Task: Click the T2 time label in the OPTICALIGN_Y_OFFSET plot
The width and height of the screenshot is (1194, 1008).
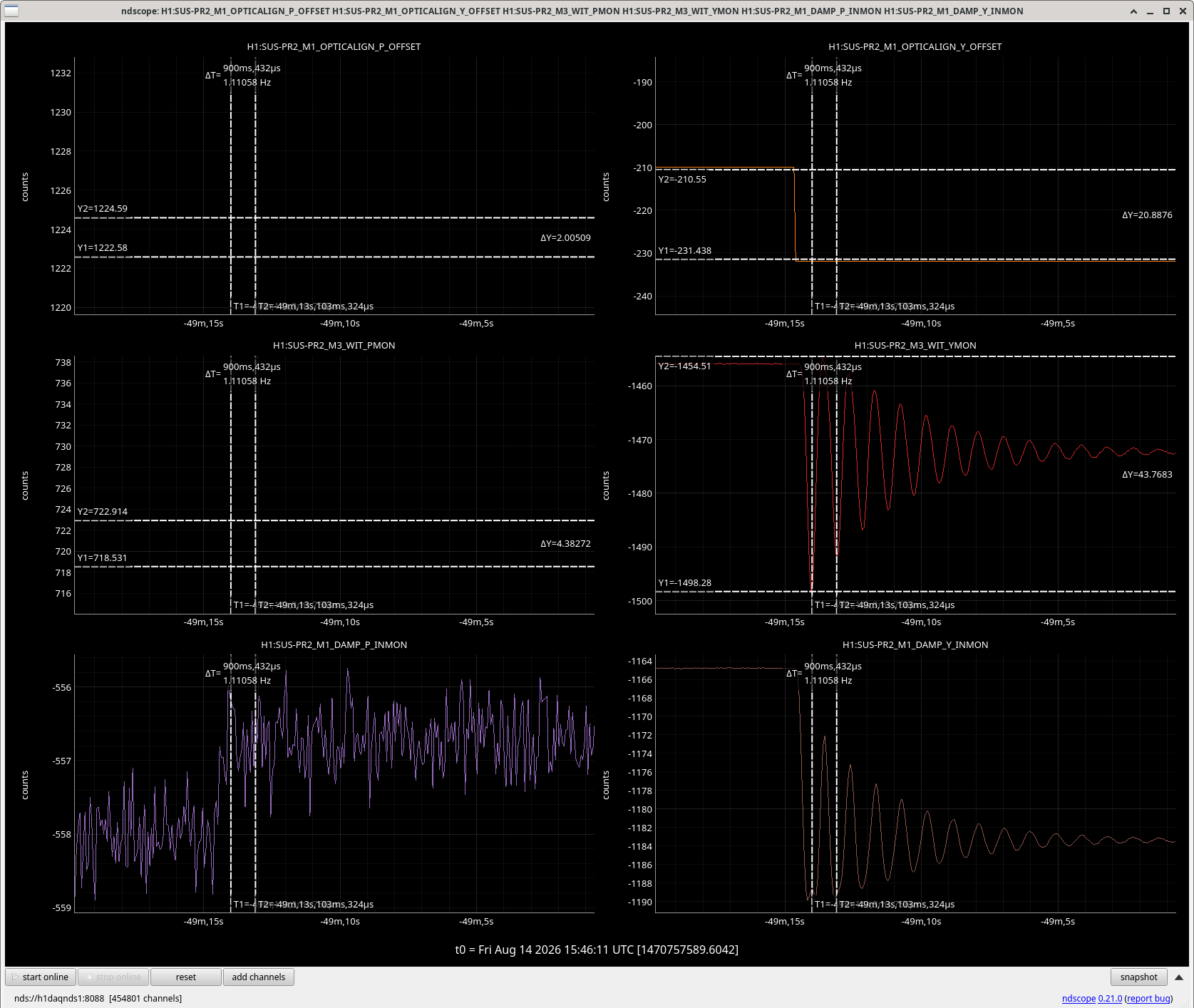Action: tap(897, 307)
